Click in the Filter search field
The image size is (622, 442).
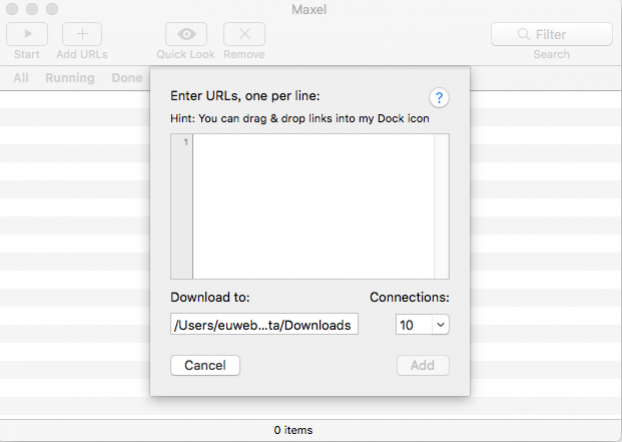click(x=552, y=34)
